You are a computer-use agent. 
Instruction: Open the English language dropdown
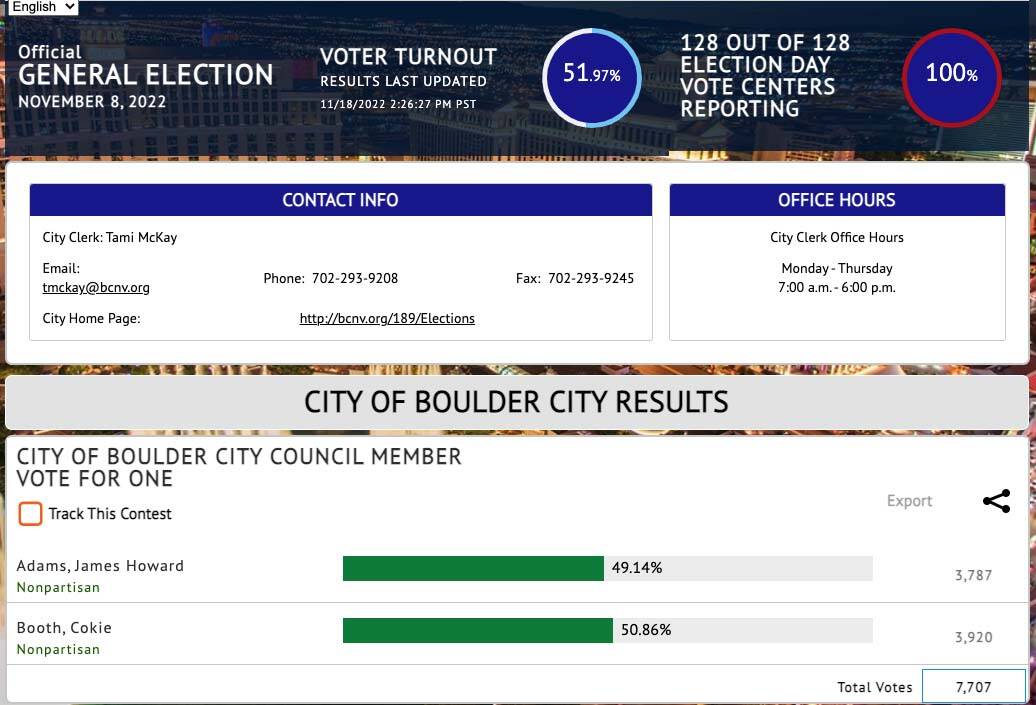click(40, 7)
